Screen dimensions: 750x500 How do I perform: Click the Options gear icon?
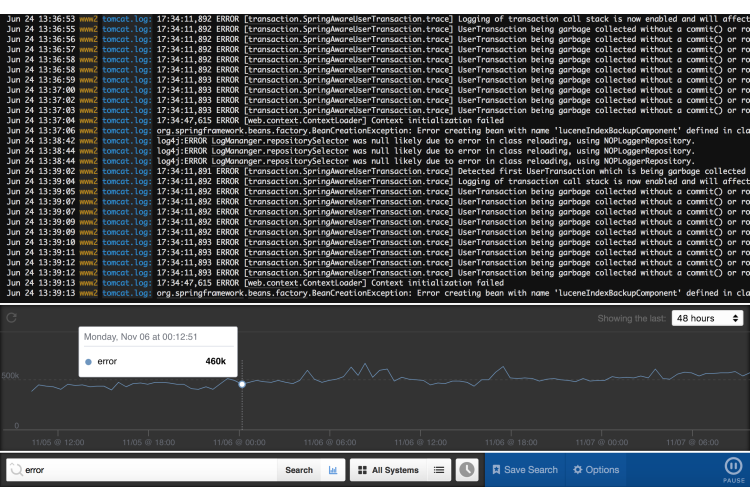tap(578, 470)
